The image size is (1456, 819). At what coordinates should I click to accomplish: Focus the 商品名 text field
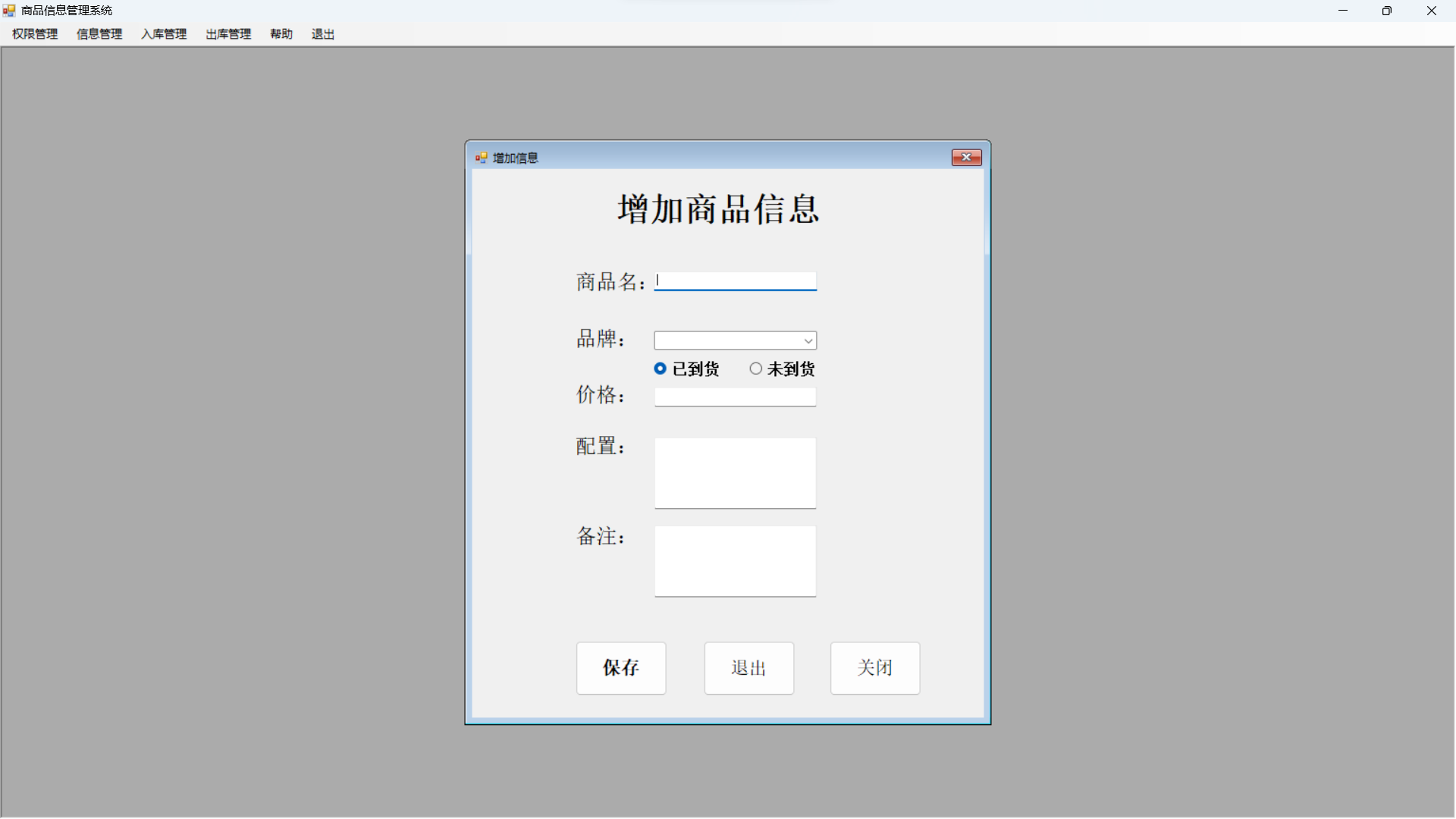pyautogui.click(x=736, y=281)
